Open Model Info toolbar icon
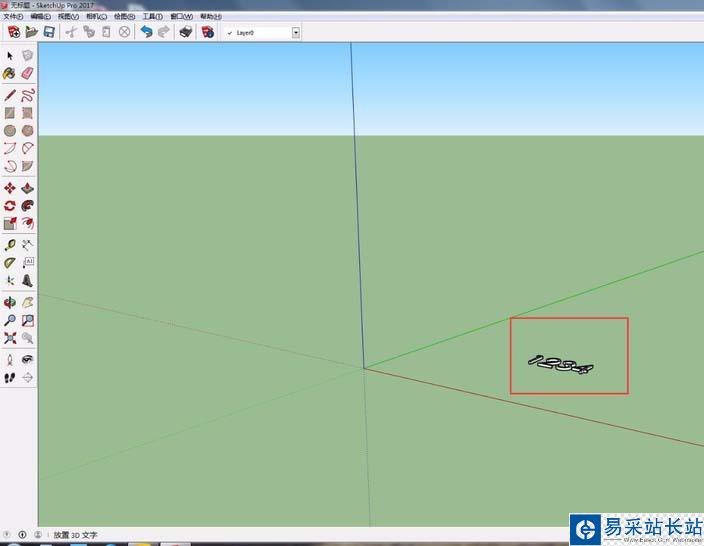Image resolution: width=704 pixels, height=546 pixels. coord(207,32)
